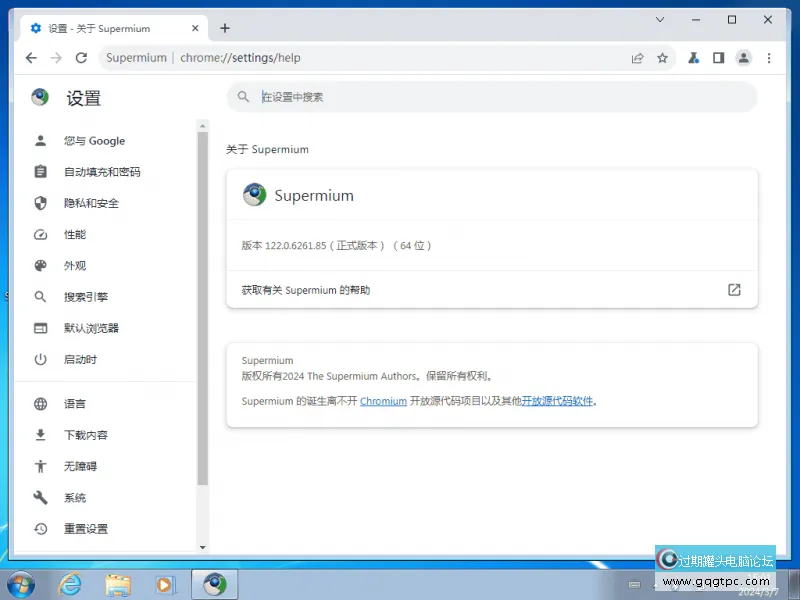
Task: Follow the Chromium hyperlink
Action: (x=384, y=400)
